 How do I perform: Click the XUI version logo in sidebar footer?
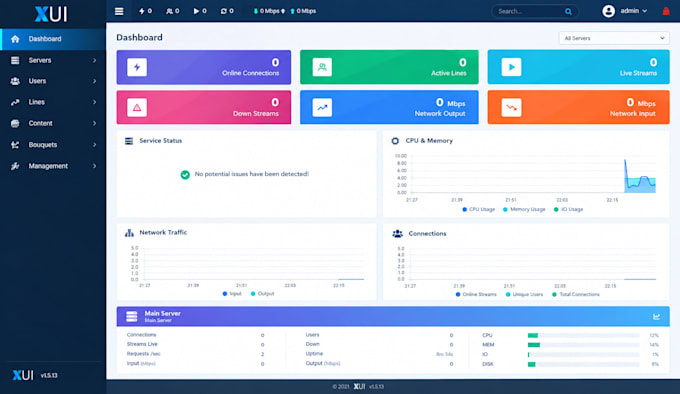(x=23, y=375)
